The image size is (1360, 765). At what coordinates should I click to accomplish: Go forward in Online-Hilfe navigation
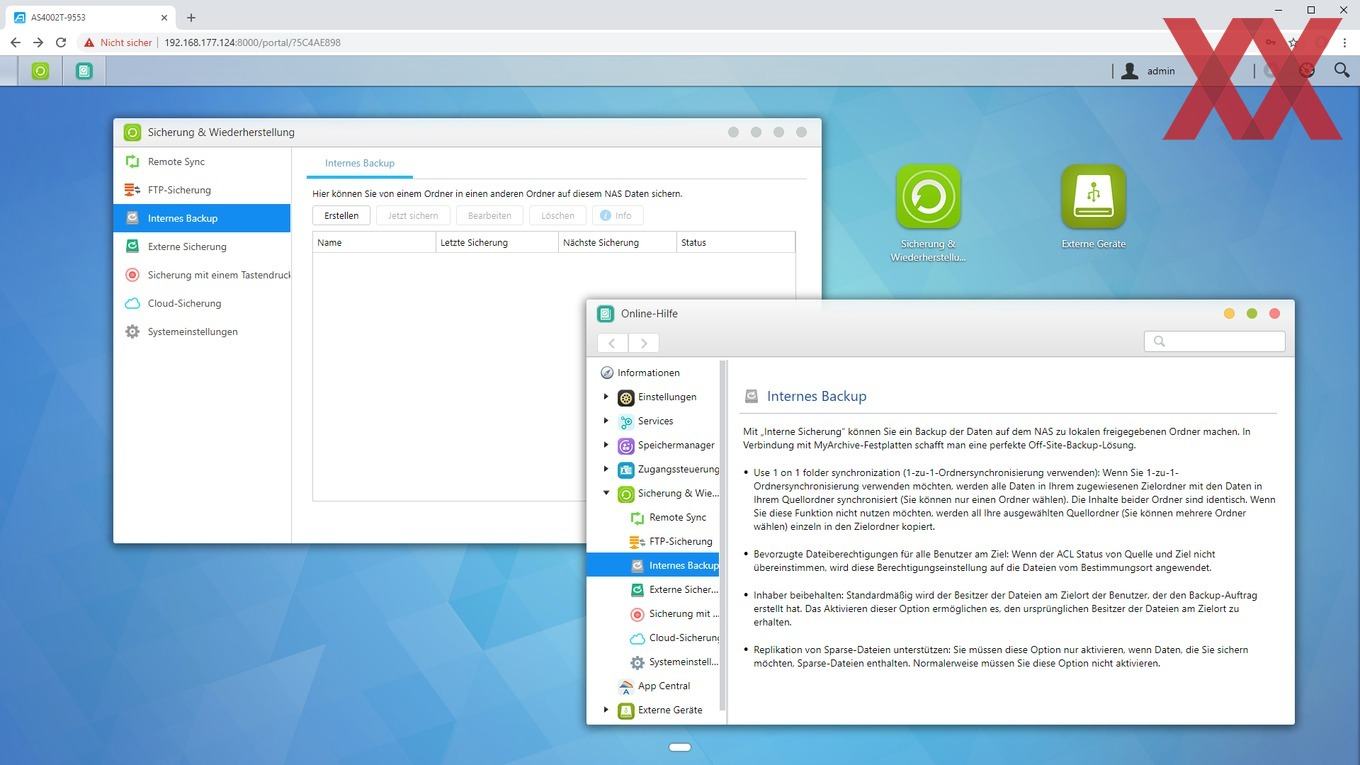[644, 342]
